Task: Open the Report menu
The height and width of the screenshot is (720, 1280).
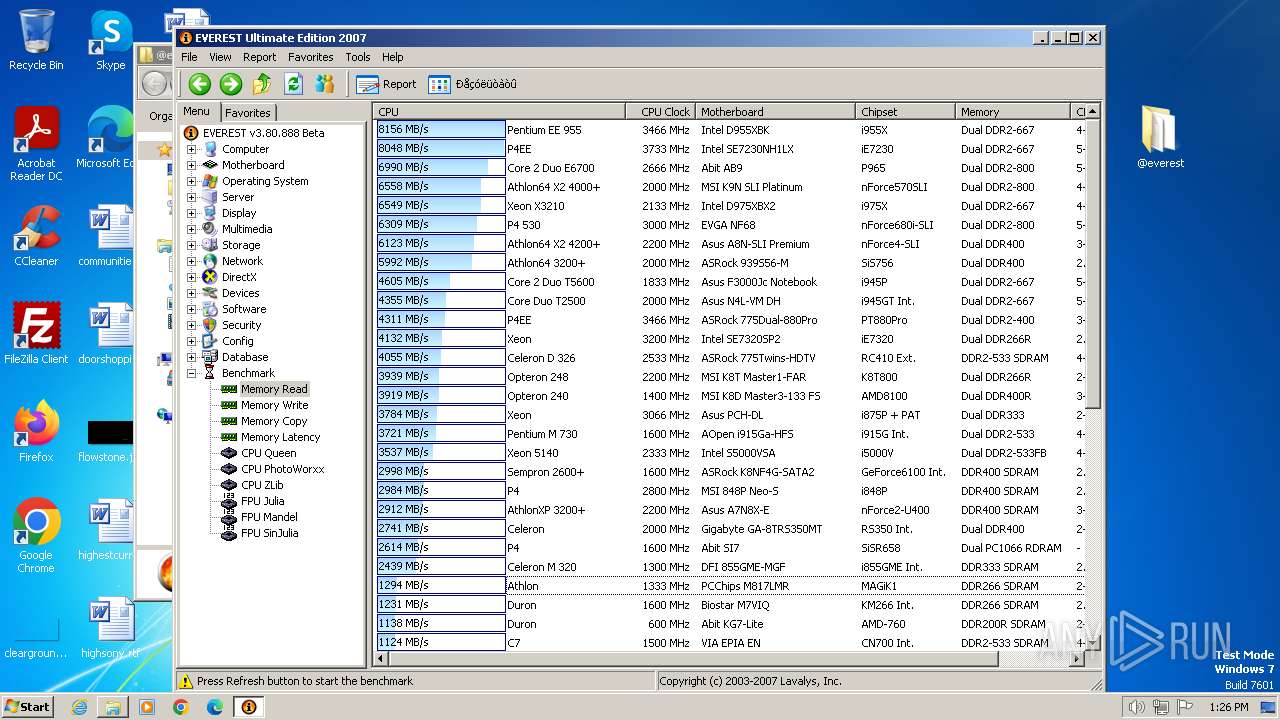Action: coord(259,57)
